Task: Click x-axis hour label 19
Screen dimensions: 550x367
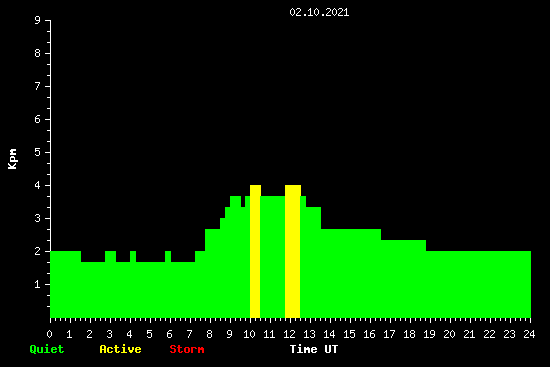Action: coord(429,334)
